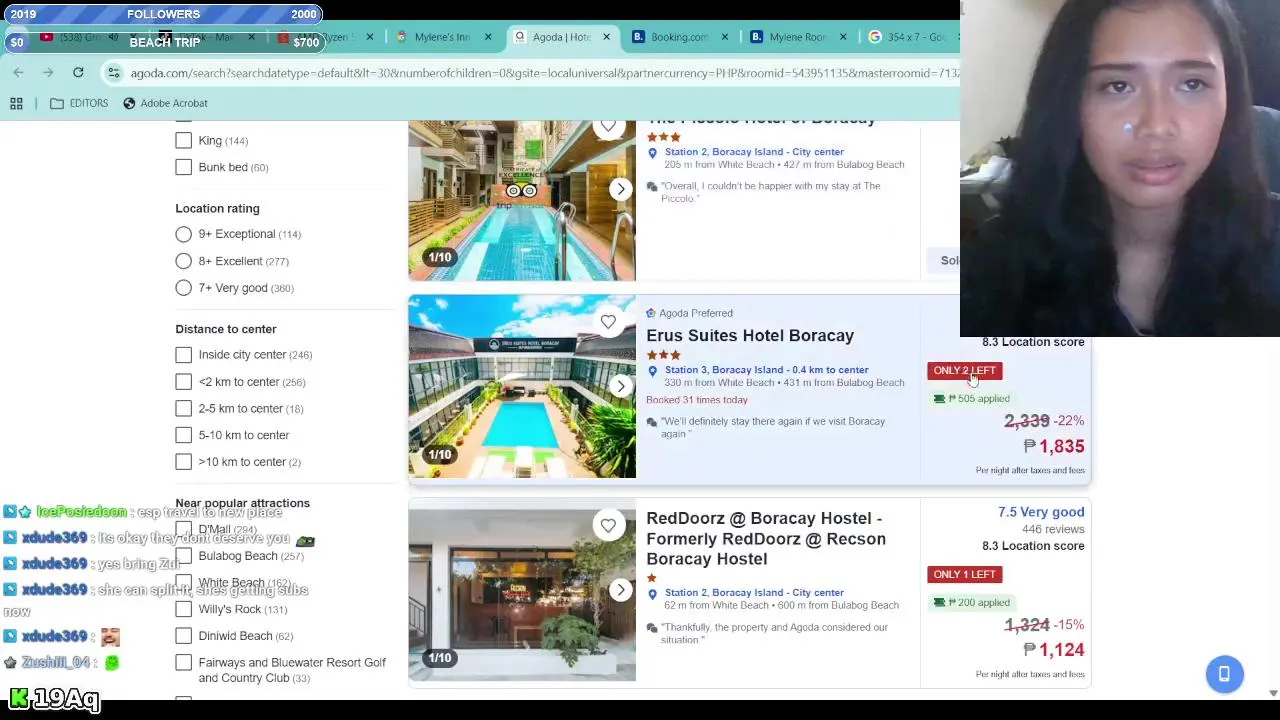Open RedDoorz Boracay Hostel lobby photo

(521, 590)
